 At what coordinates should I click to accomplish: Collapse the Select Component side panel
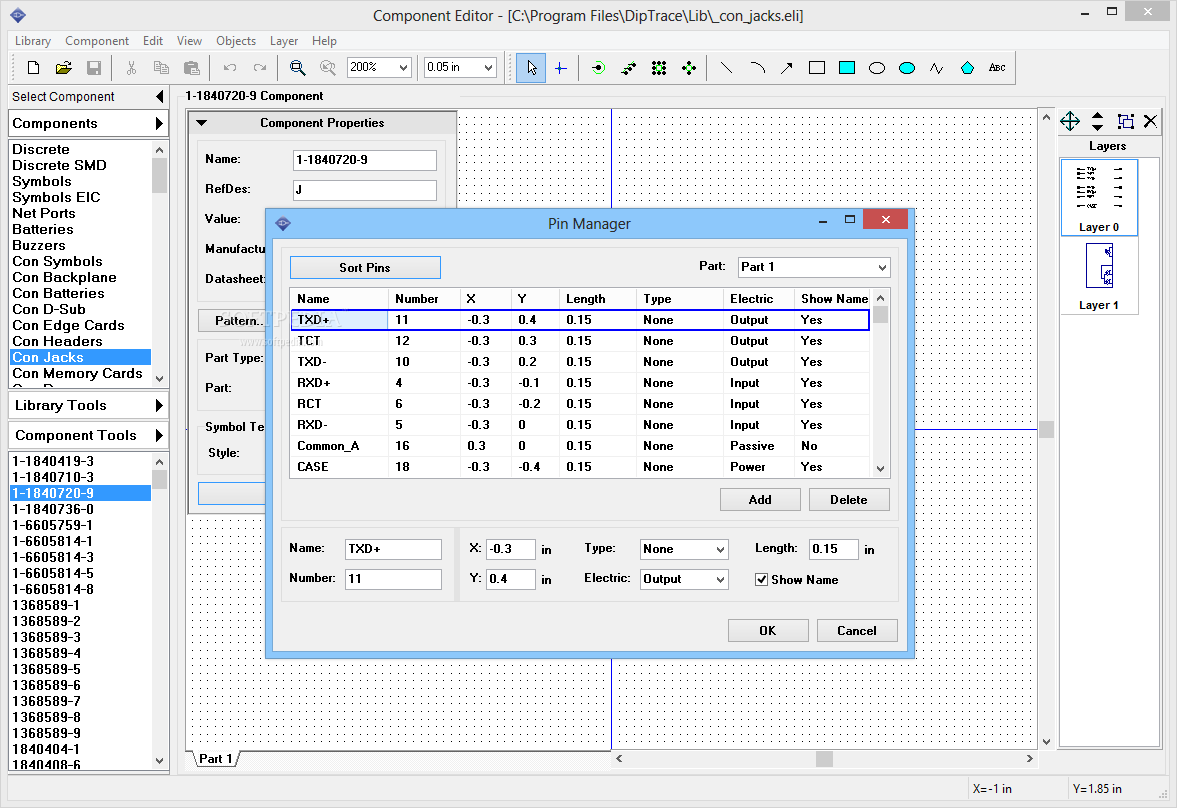pos(159,96)
